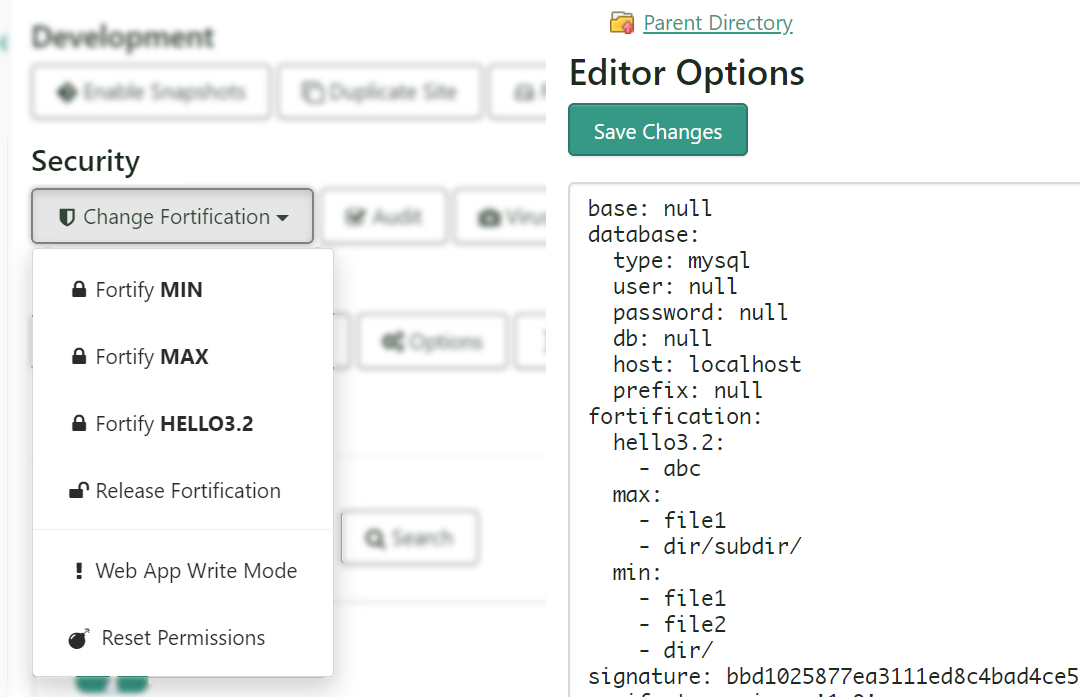The image size is (1080, 697).
Task: Select Fortify MAX from the menu
Action: 151,357
